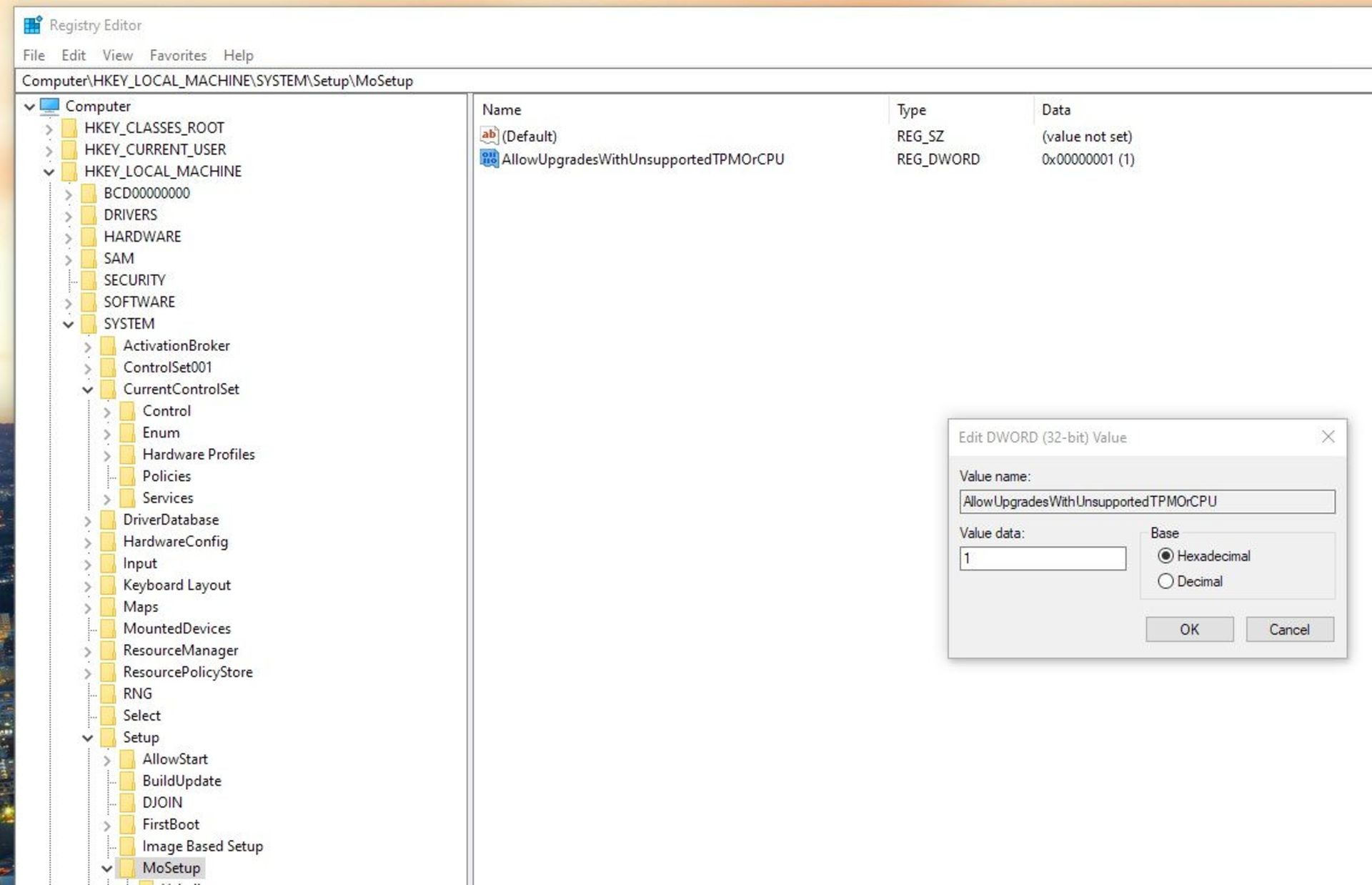Expand the Keyboard Layout key arrow
The image size is (1372, 885).
coord(88,586)
